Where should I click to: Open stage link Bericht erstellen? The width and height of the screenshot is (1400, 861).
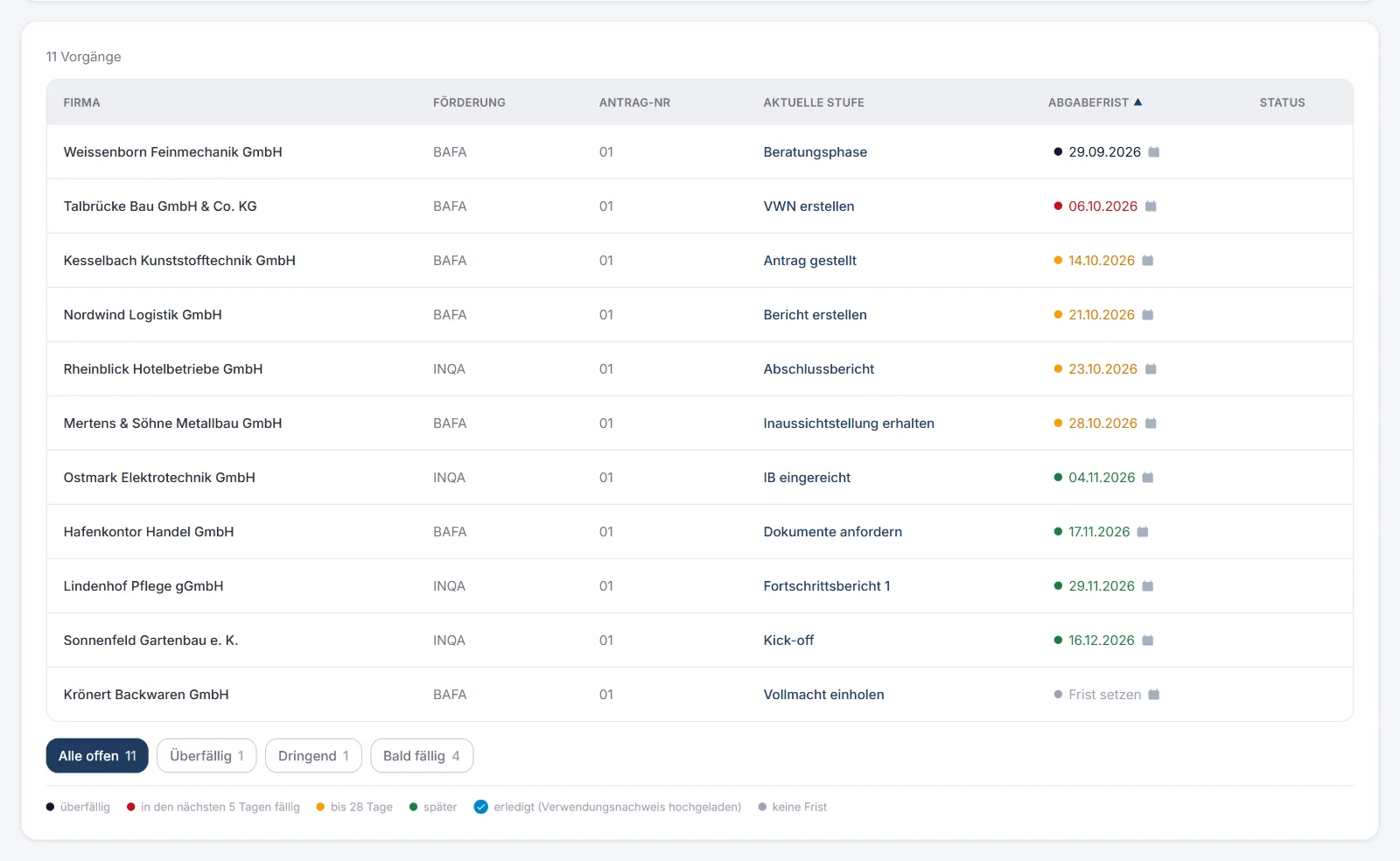point(815,315)
